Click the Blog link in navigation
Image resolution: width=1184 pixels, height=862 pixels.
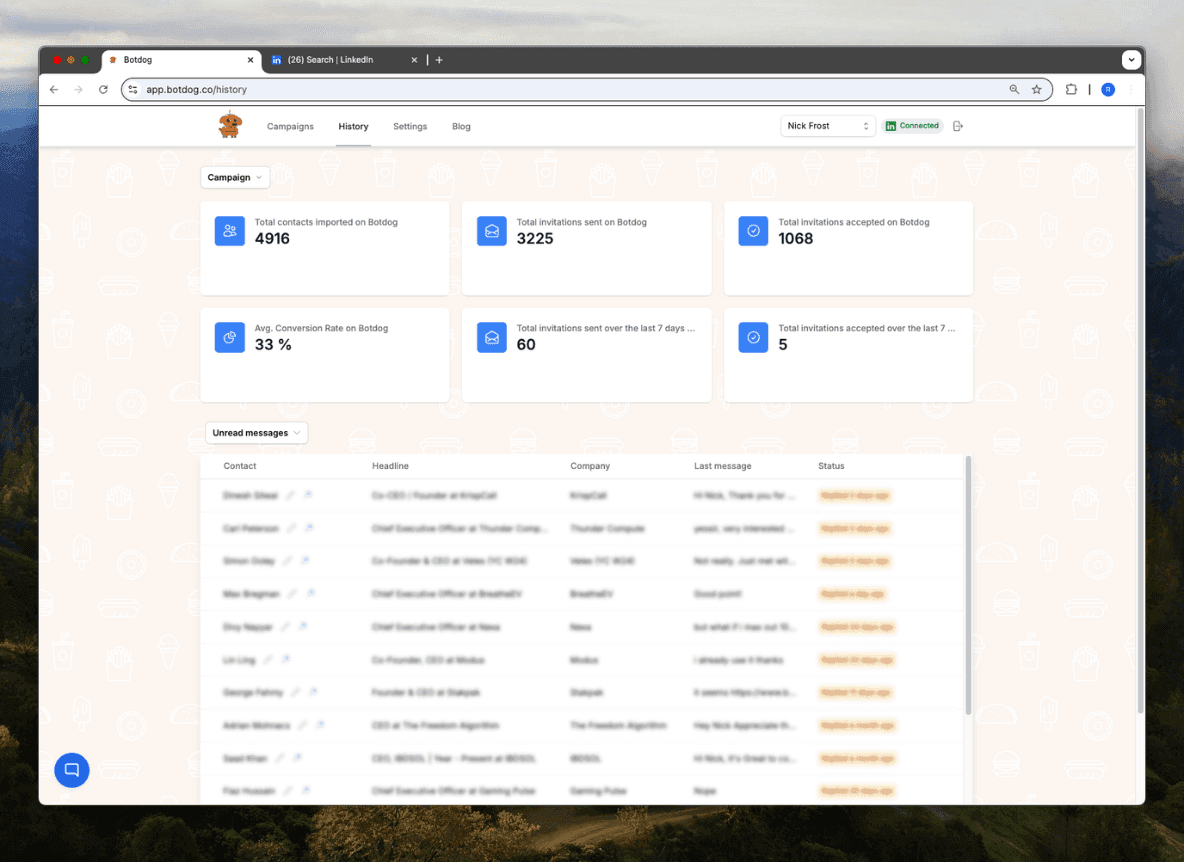tap(461, 126)
